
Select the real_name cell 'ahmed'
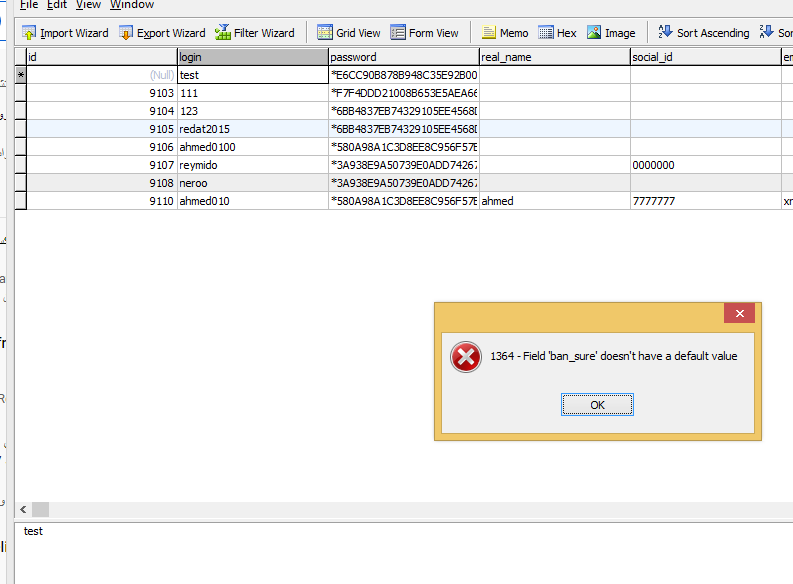point(555,201)
